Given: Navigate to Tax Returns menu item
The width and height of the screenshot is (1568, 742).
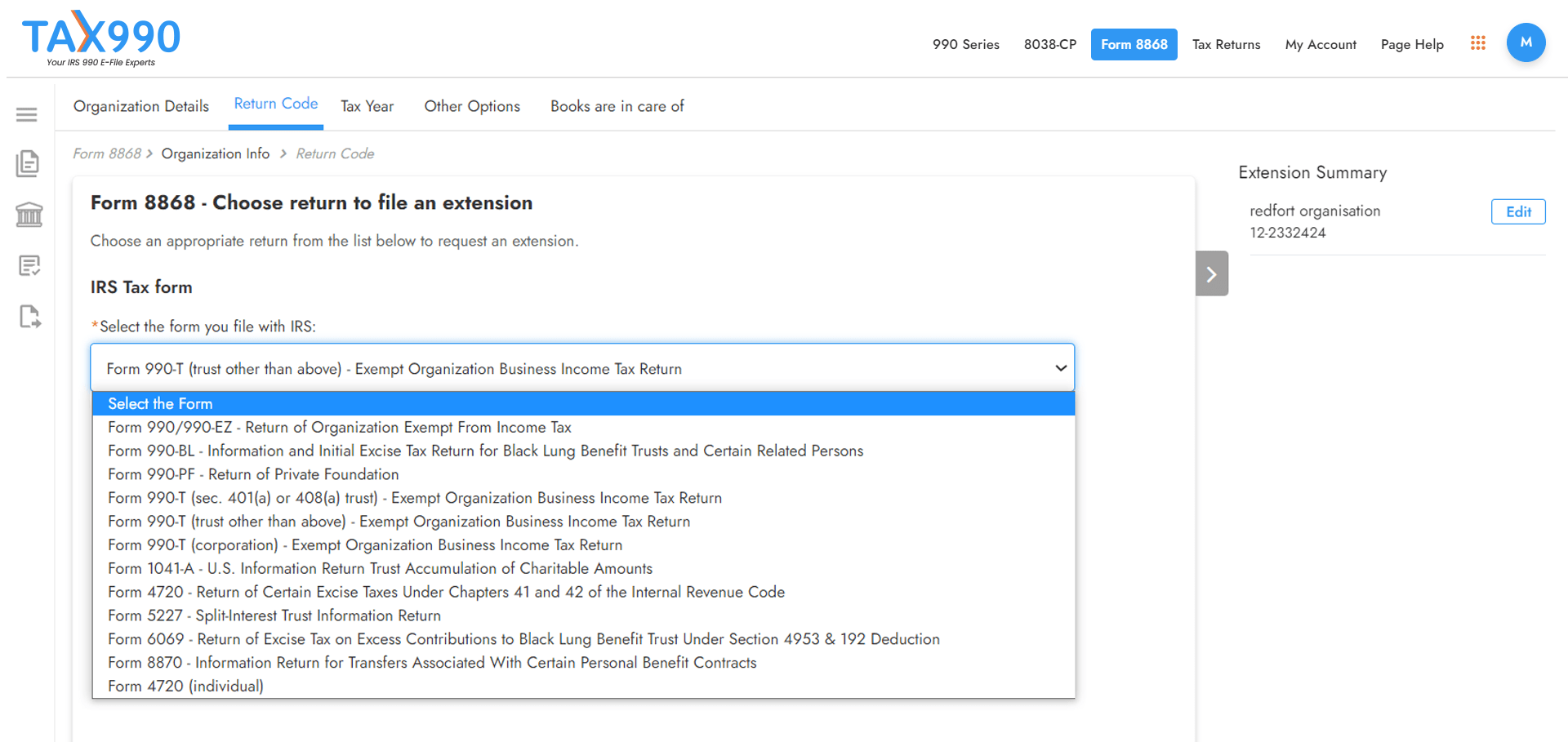Looking at the screenshot, I should coord(1226,45).
